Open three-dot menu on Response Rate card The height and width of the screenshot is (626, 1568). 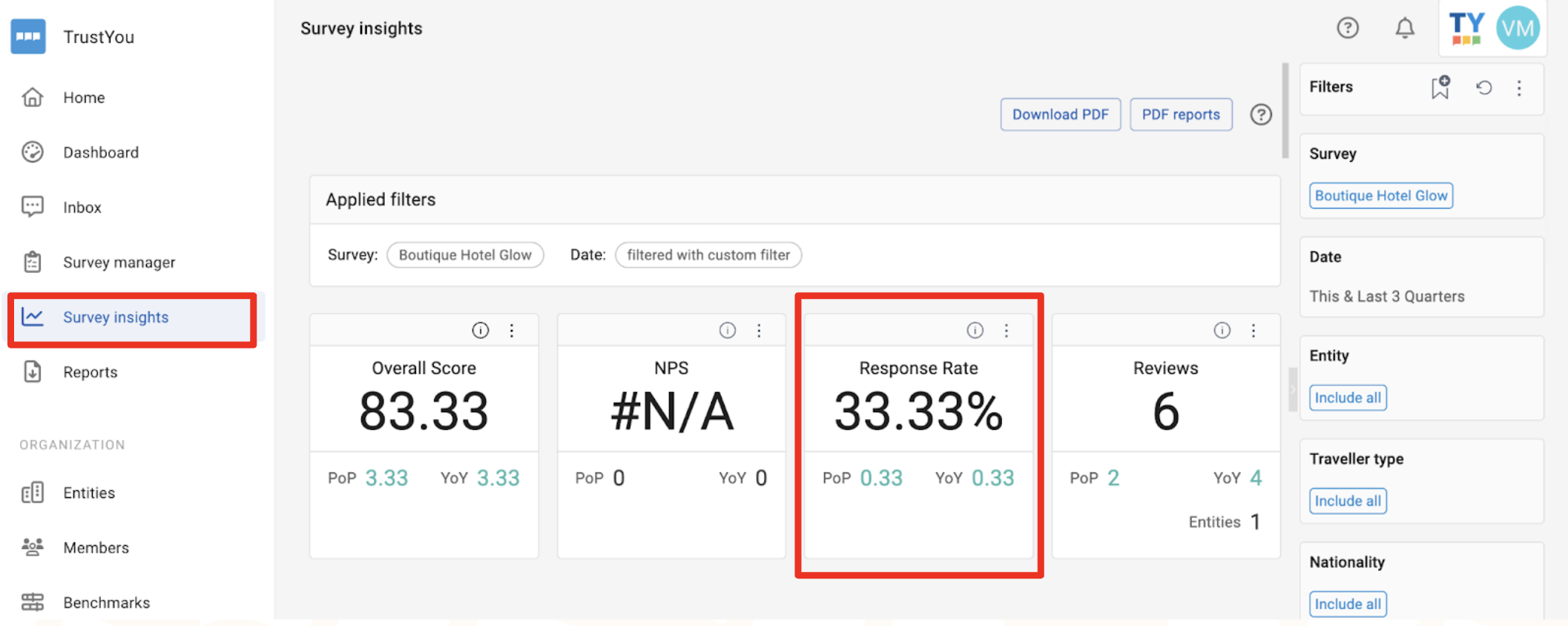(1007, 330)
